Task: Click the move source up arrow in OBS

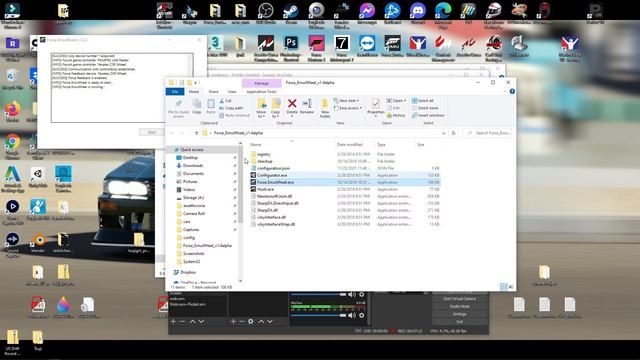Action: (261, 322)
